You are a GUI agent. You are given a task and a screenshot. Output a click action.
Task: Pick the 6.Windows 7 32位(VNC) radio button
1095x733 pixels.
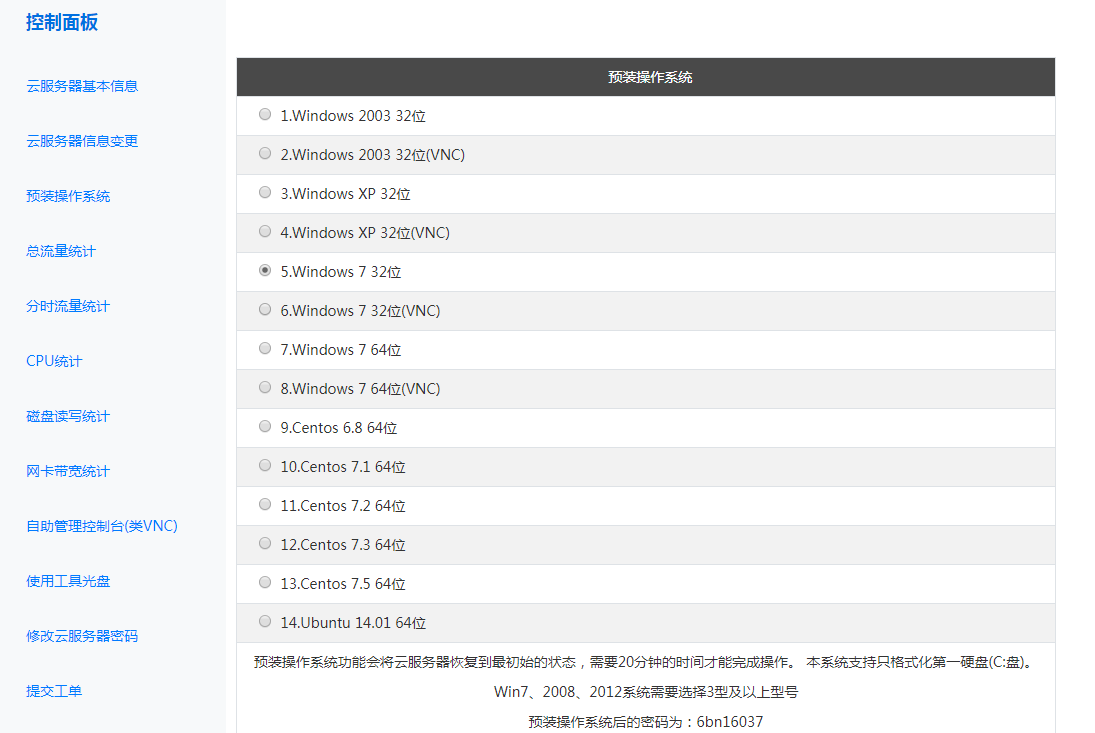[x=265, y=309]
